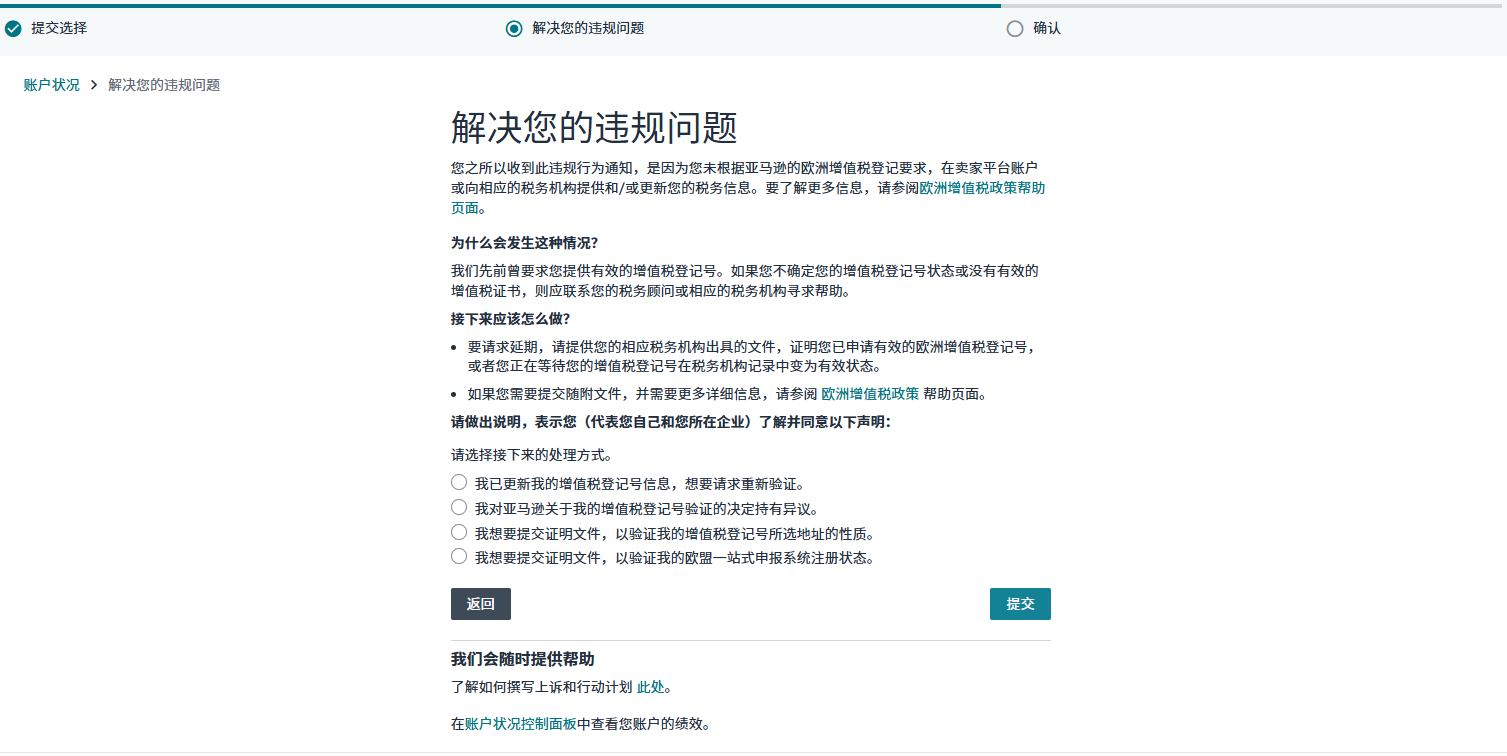Click the breadcrumb chevron after 账户状况

94,85
